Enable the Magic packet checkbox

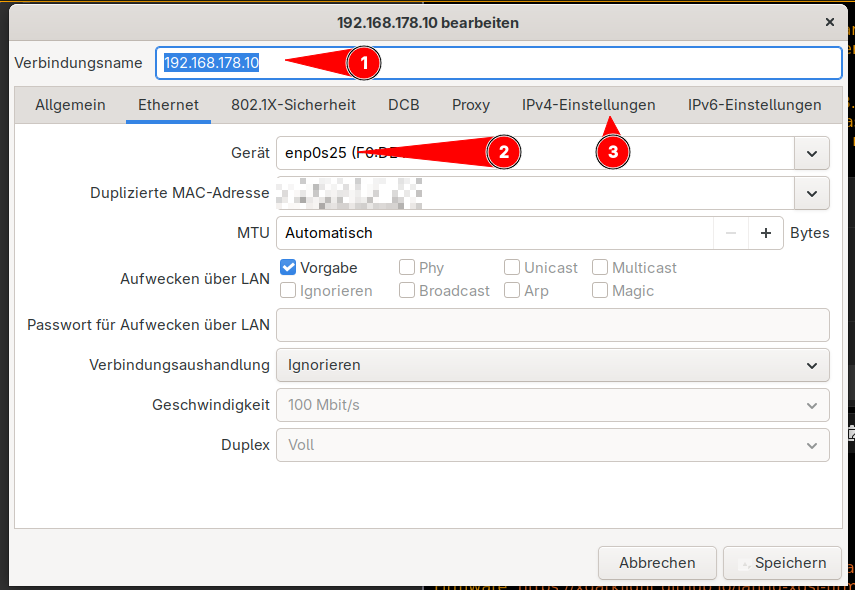point(600,289)
